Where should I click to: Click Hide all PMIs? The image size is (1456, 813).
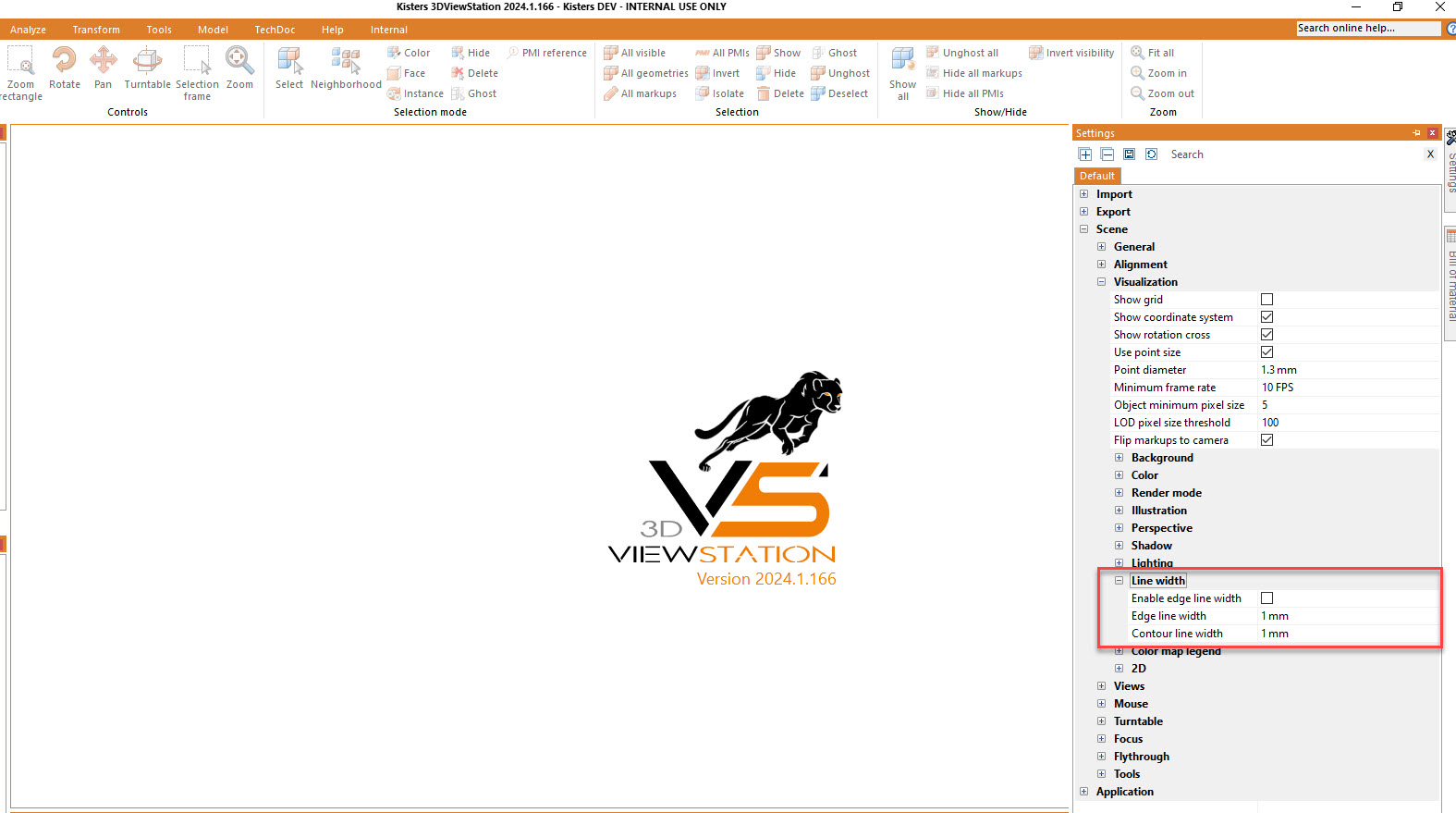965,93
